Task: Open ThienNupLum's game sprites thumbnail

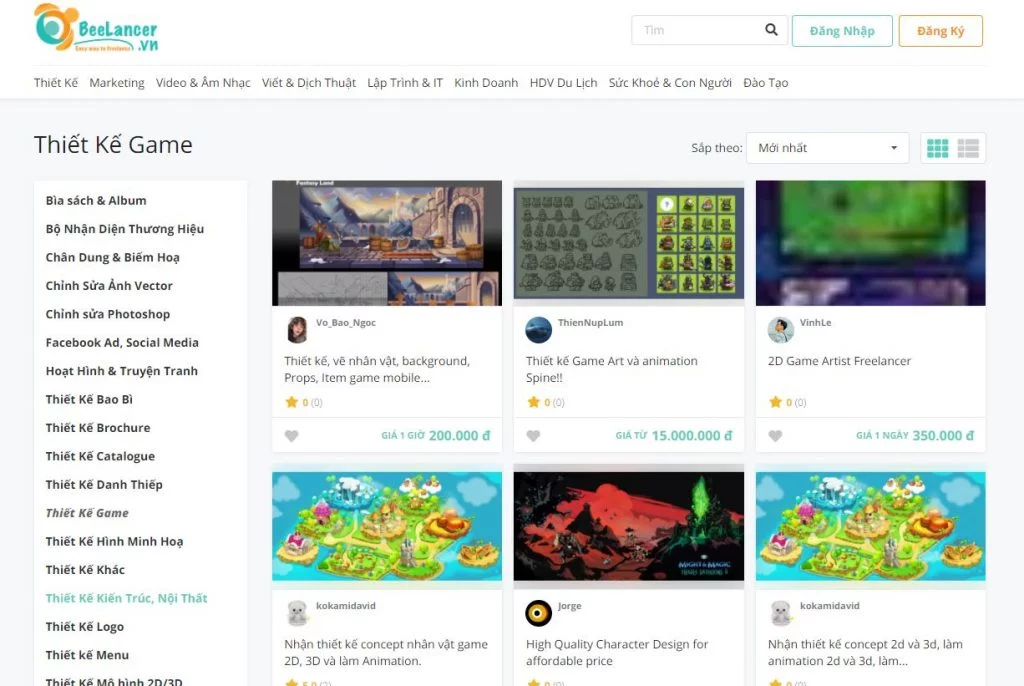Action: point(629,243)
